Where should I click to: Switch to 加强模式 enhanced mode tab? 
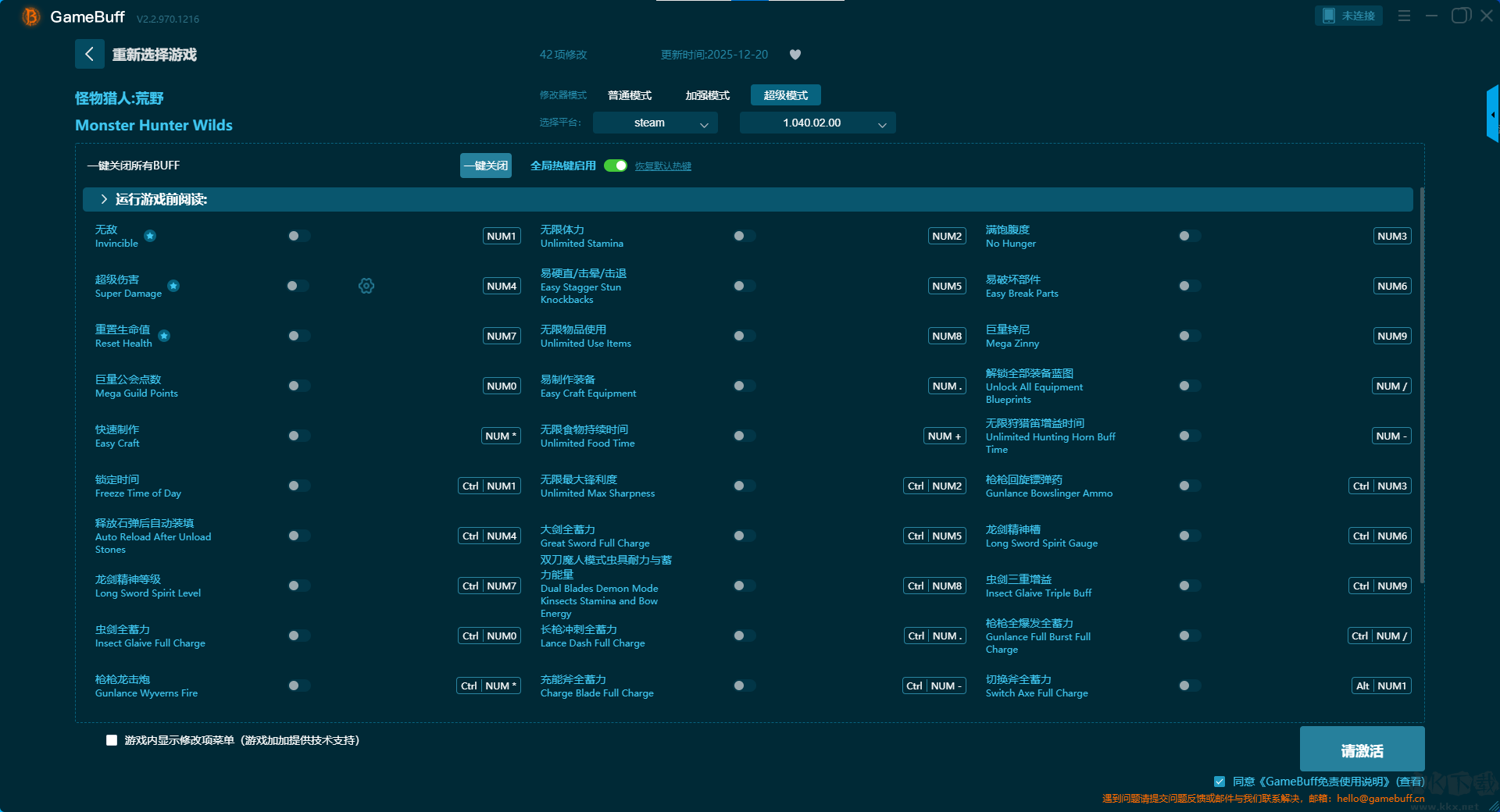click(707, 95)
